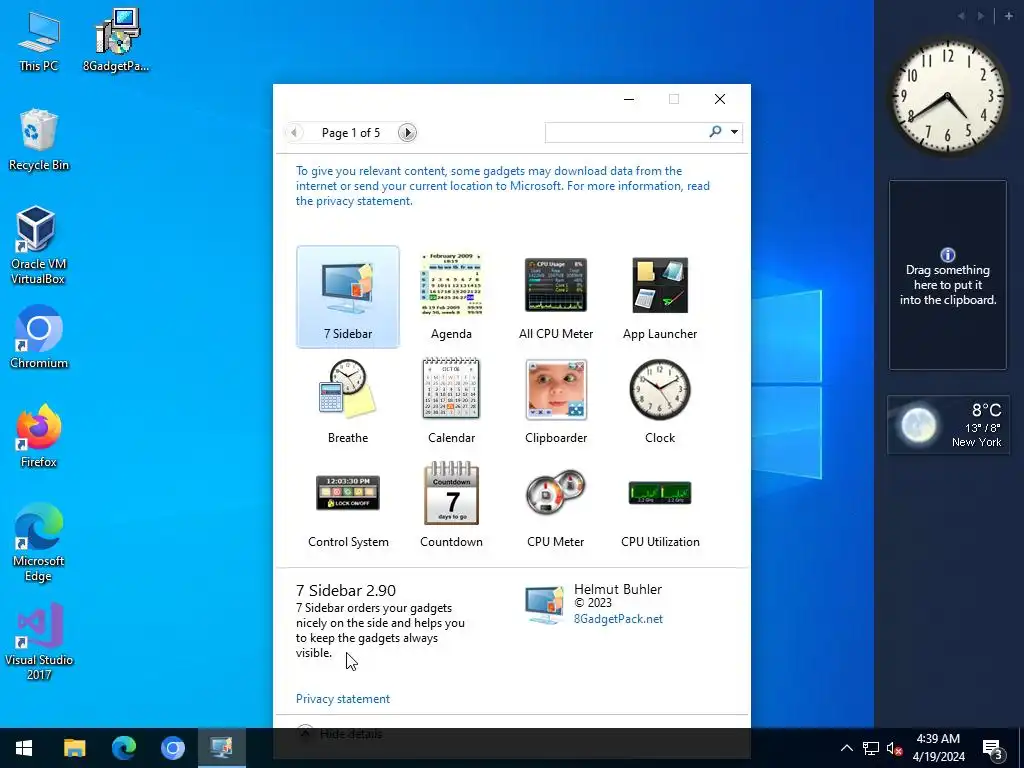Click the gadget search input field

click(x=626, y=132)
